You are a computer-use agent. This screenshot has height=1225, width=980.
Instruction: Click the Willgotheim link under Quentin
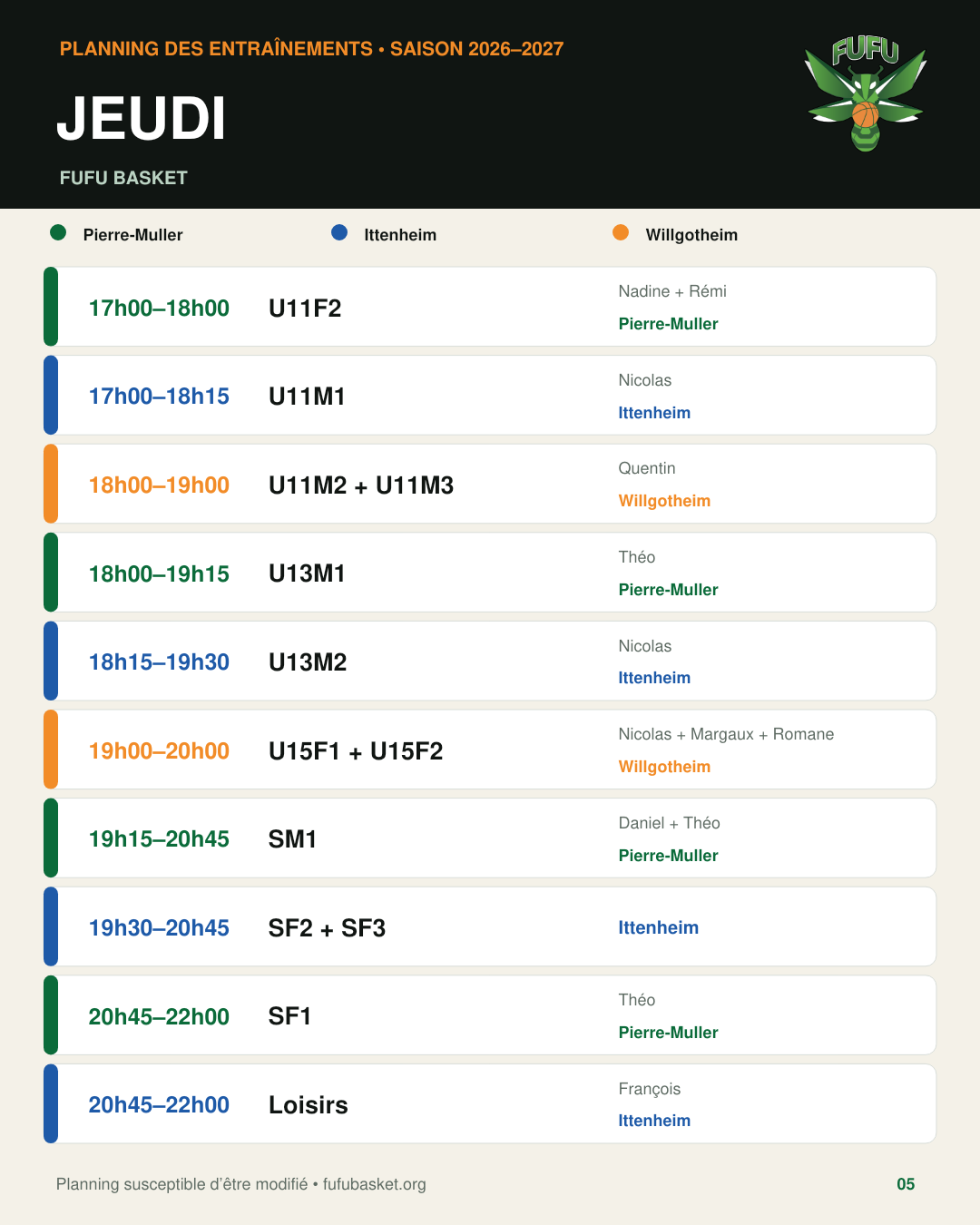(x=664, y=501)
